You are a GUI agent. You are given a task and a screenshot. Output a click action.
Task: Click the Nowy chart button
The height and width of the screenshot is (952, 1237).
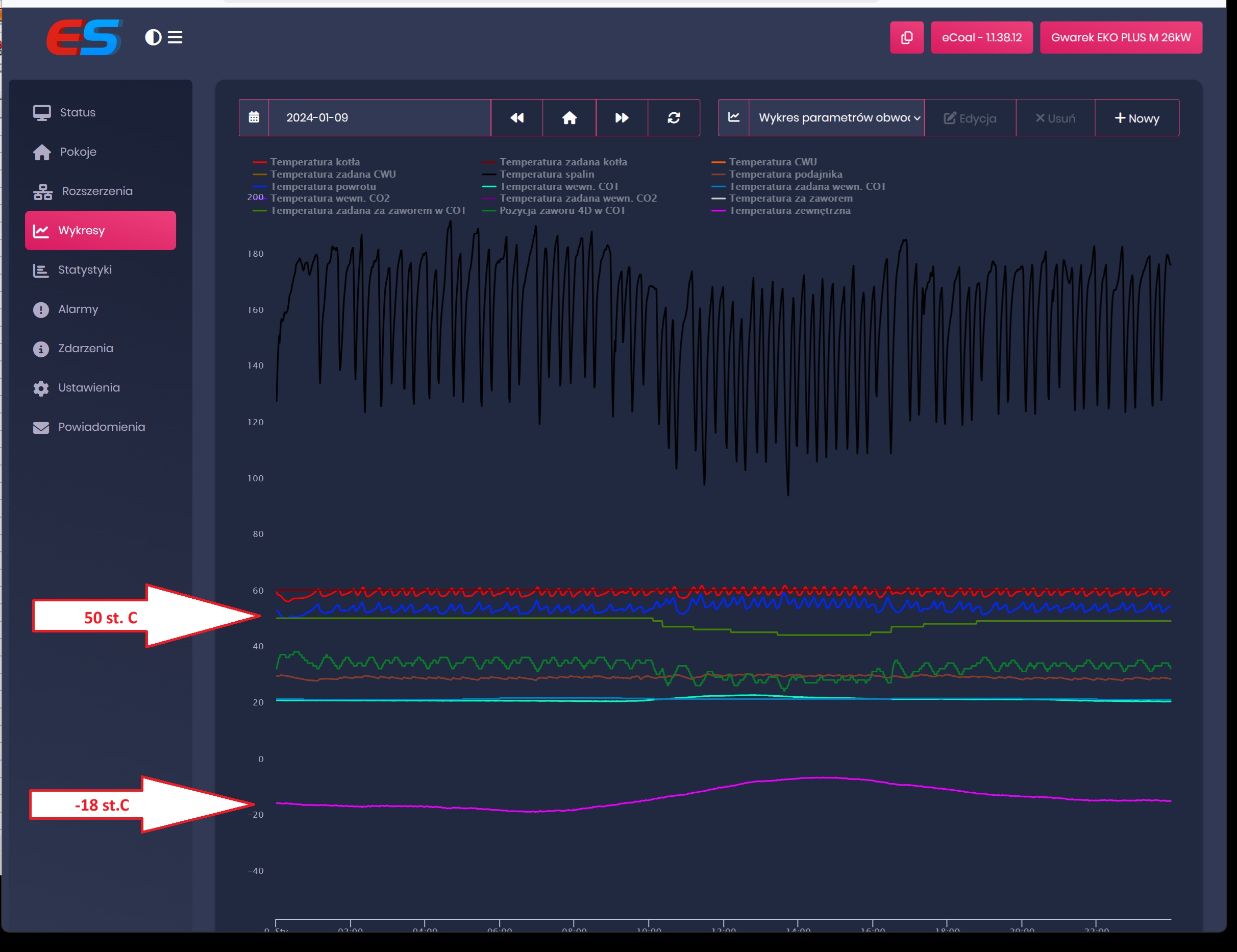(1136, 118)
